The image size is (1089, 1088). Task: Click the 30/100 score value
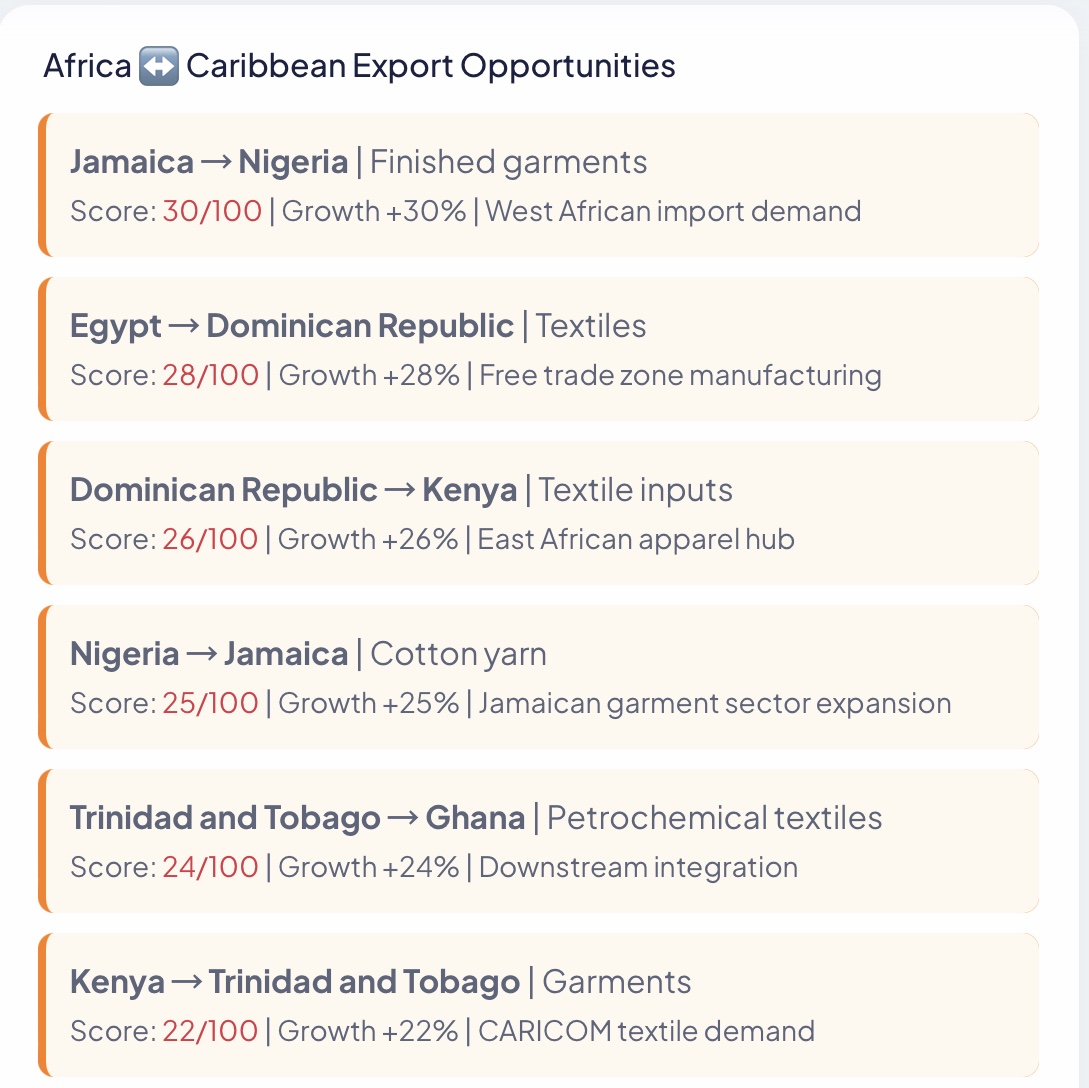[212, 211]
